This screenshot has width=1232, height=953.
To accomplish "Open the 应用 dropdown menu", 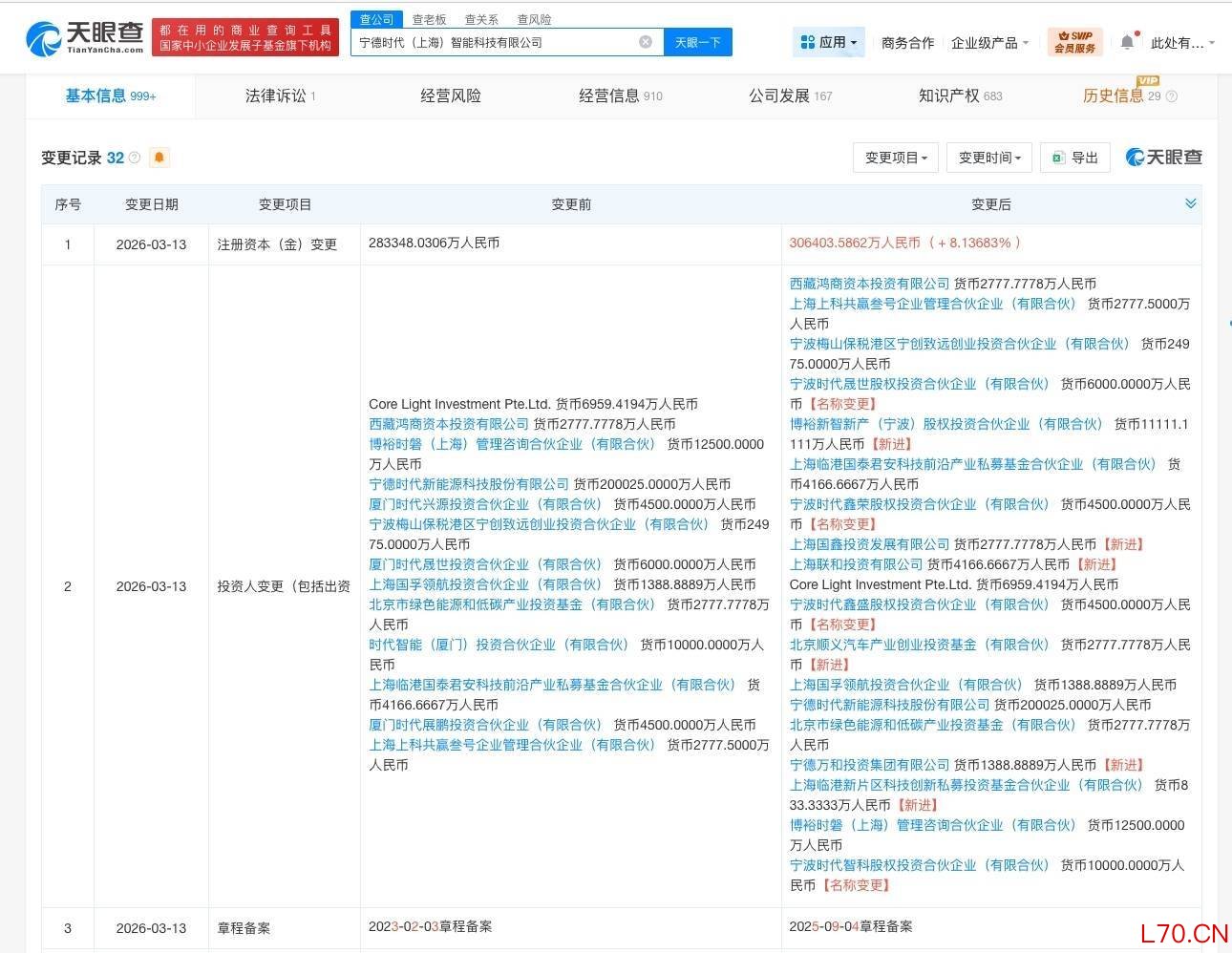I will 829,42.
